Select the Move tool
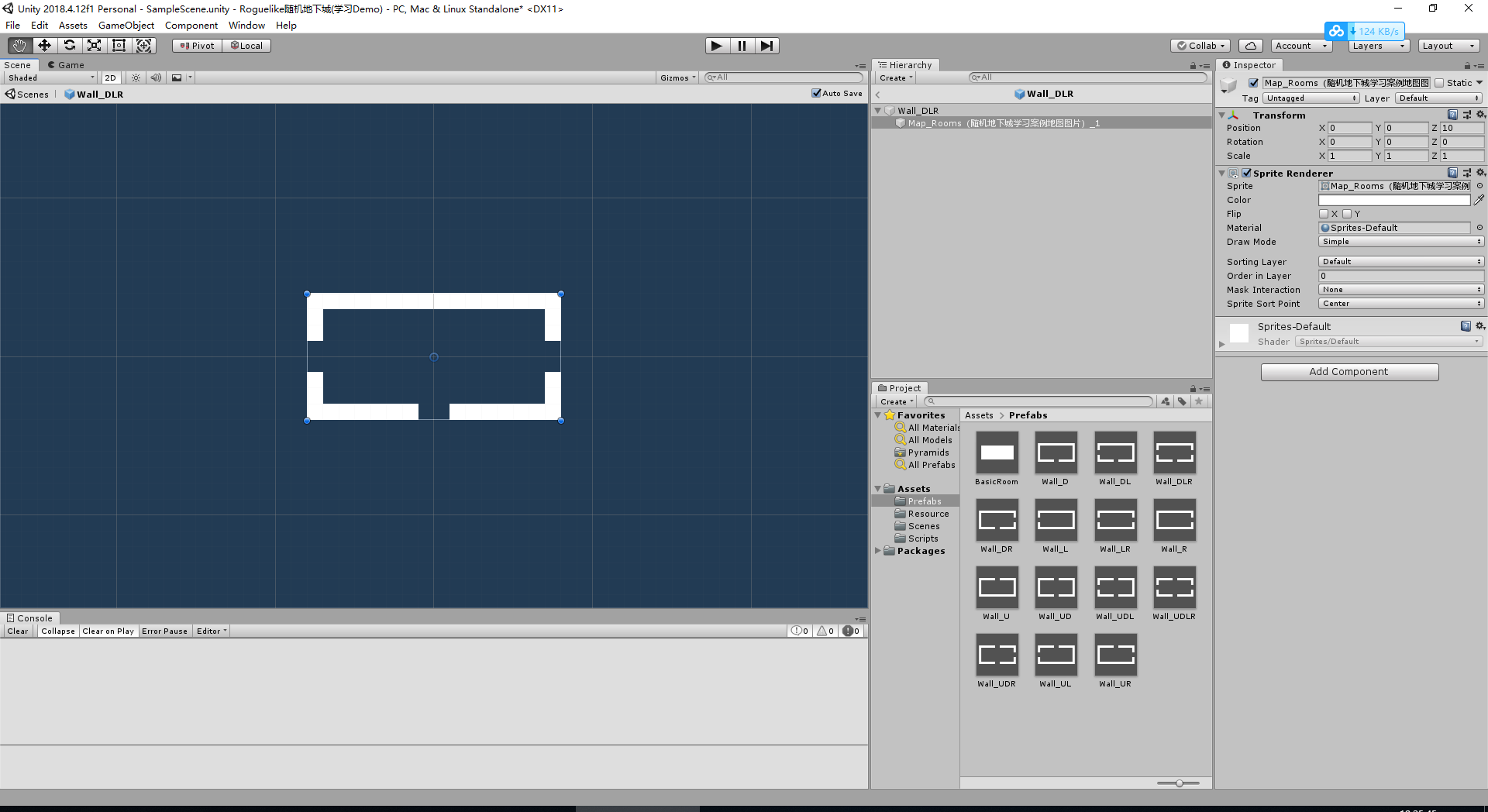Viewport: 1488px width, 812px height. (43, 45)
